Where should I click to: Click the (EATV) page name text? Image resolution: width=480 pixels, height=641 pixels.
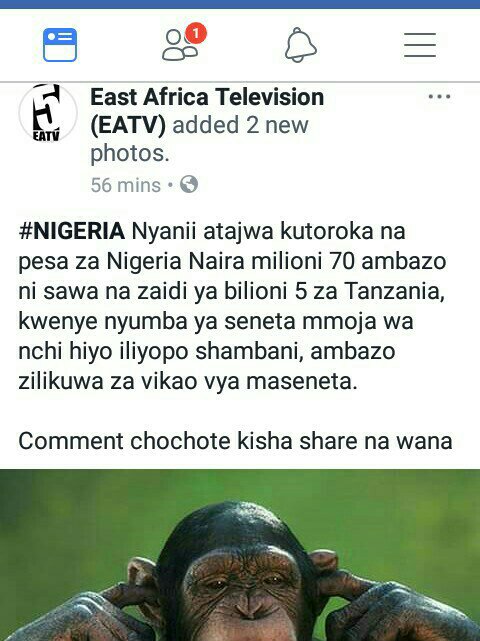128,125
